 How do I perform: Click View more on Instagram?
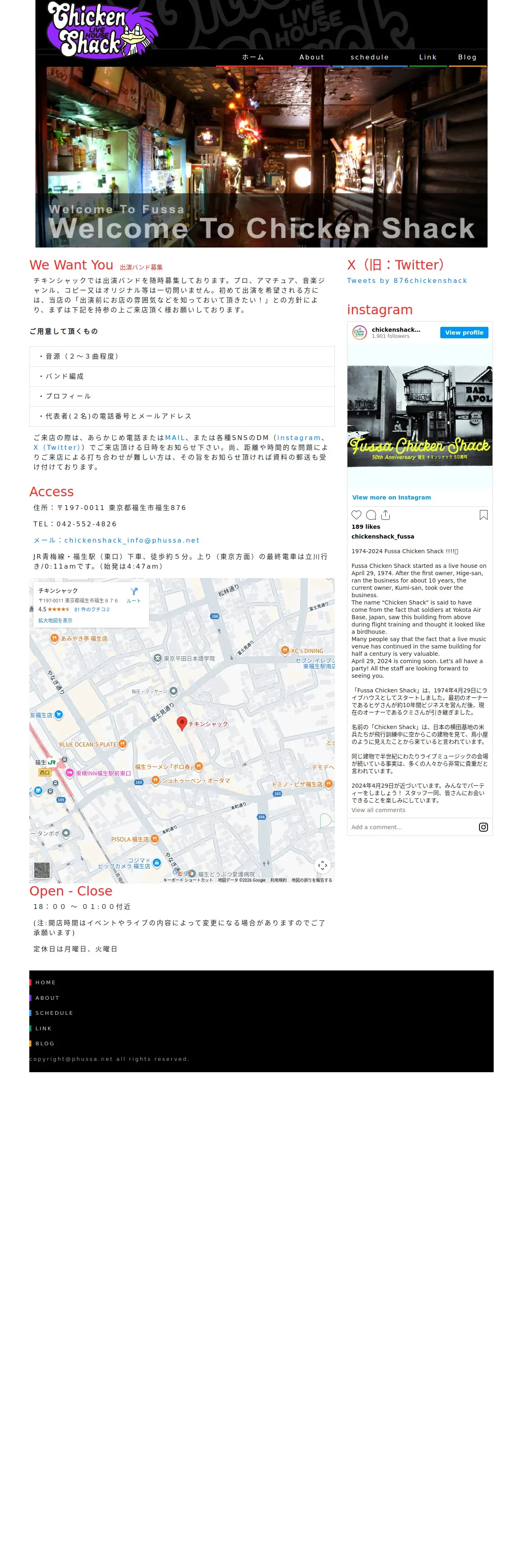(x=391, y=497)
